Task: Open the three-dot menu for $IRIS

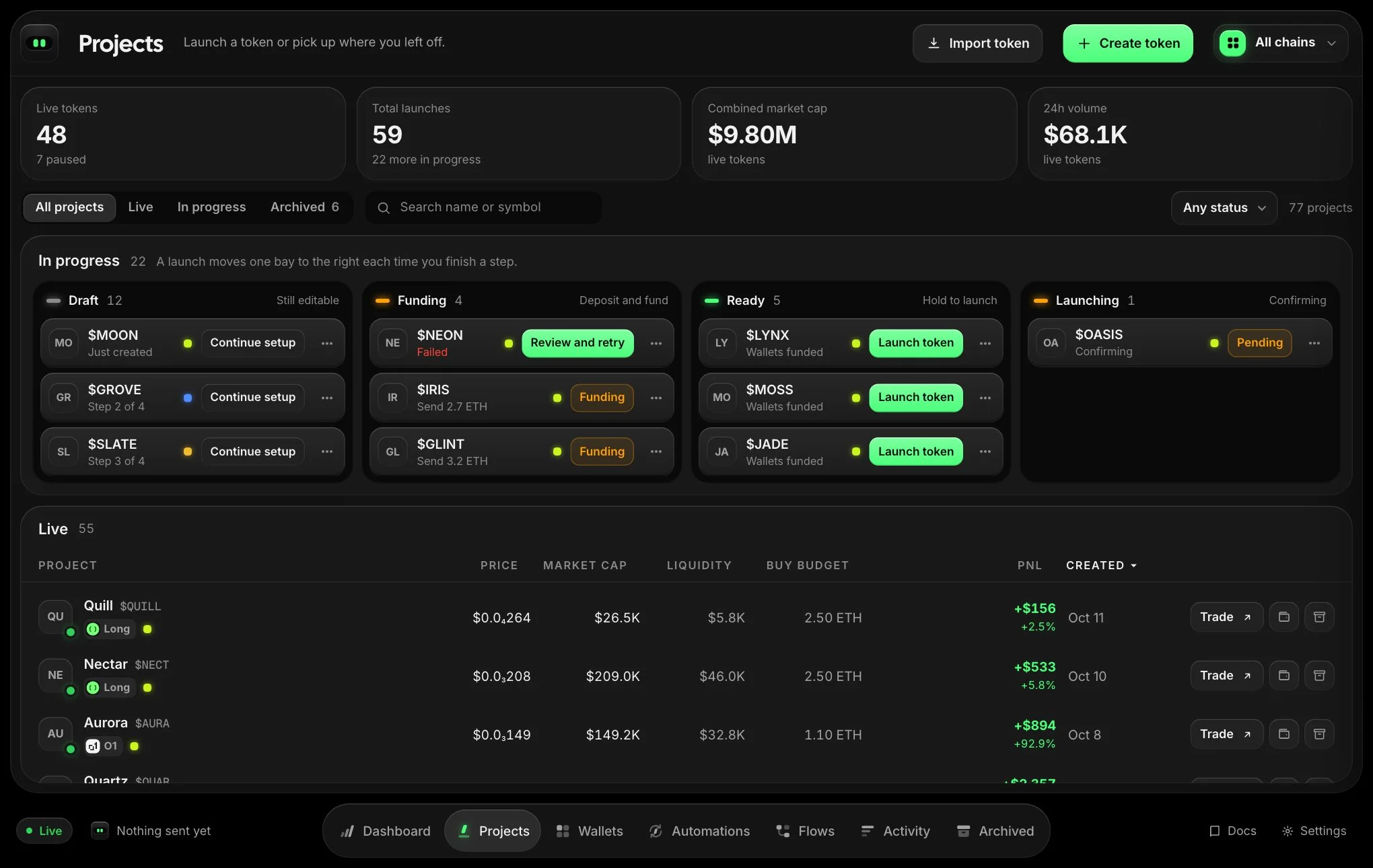Action: 656,398
